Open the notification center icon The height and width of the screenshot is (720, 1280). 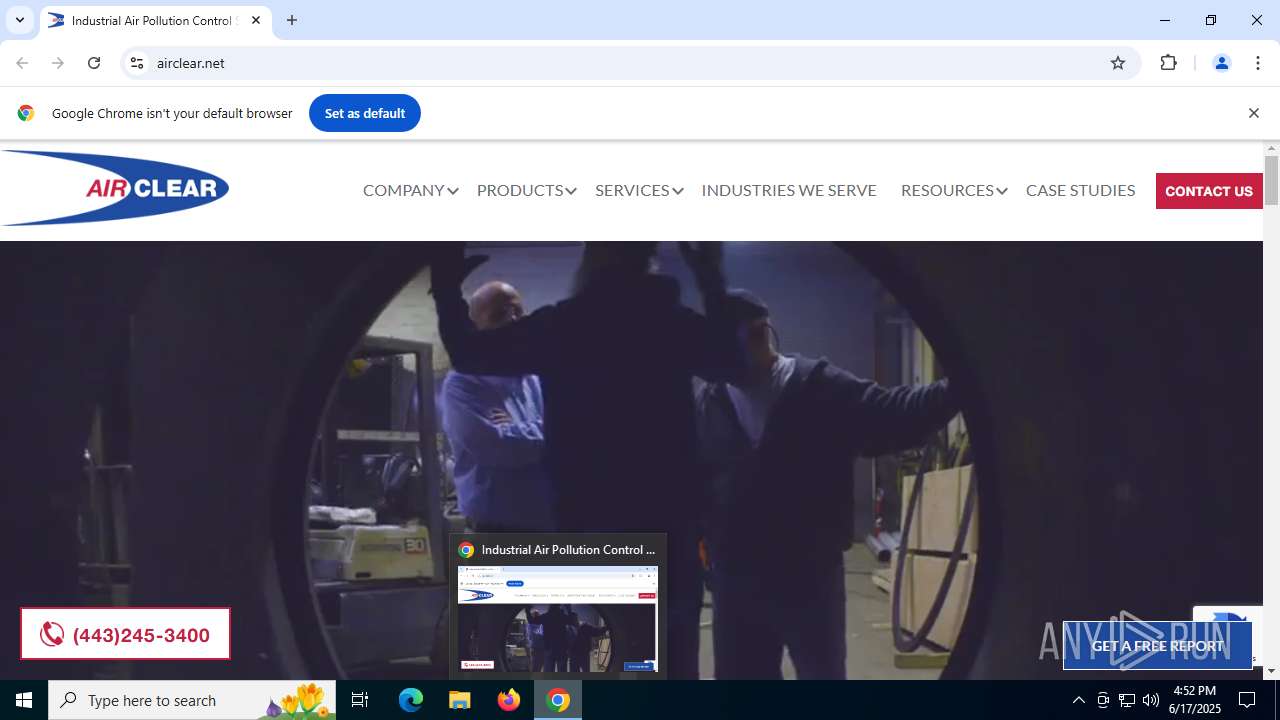(1247, 700)
